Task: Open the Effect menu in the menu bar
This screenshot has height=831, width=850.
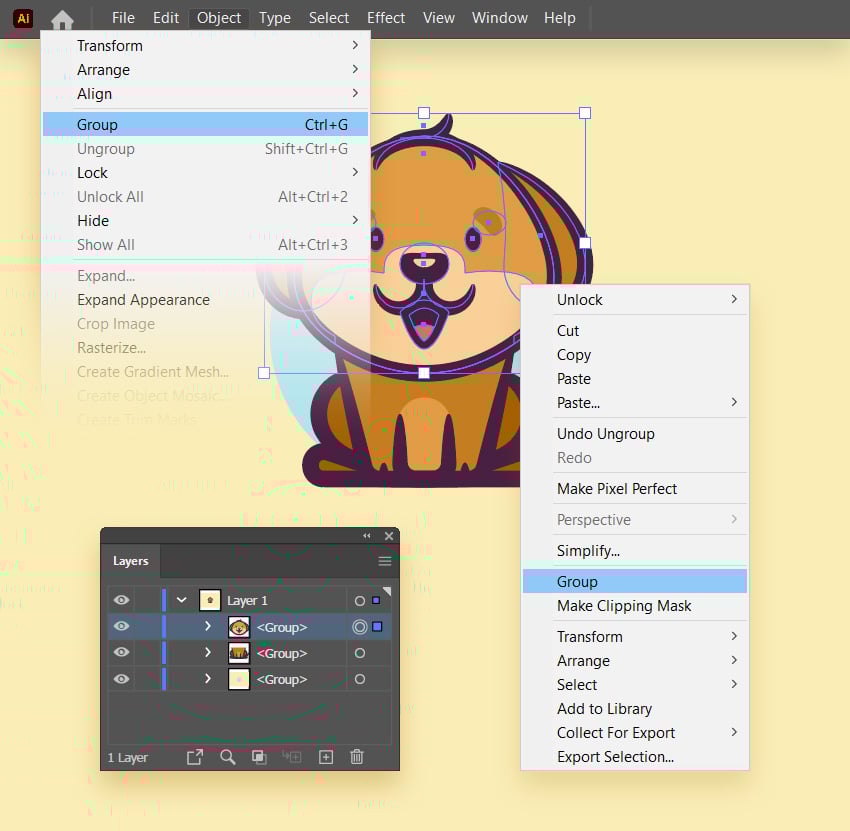Action: 386,18
